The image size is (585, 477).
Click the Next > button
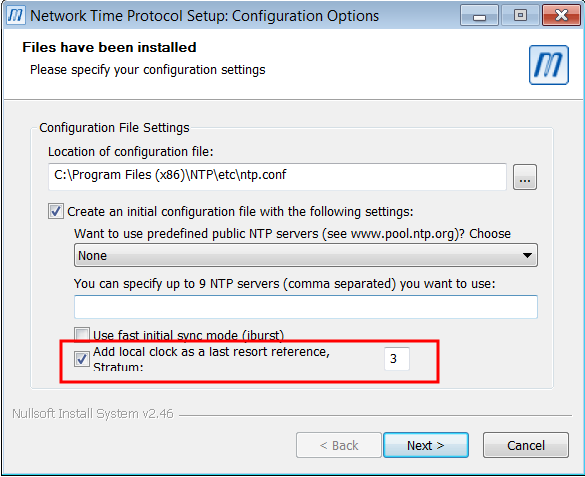426,445
